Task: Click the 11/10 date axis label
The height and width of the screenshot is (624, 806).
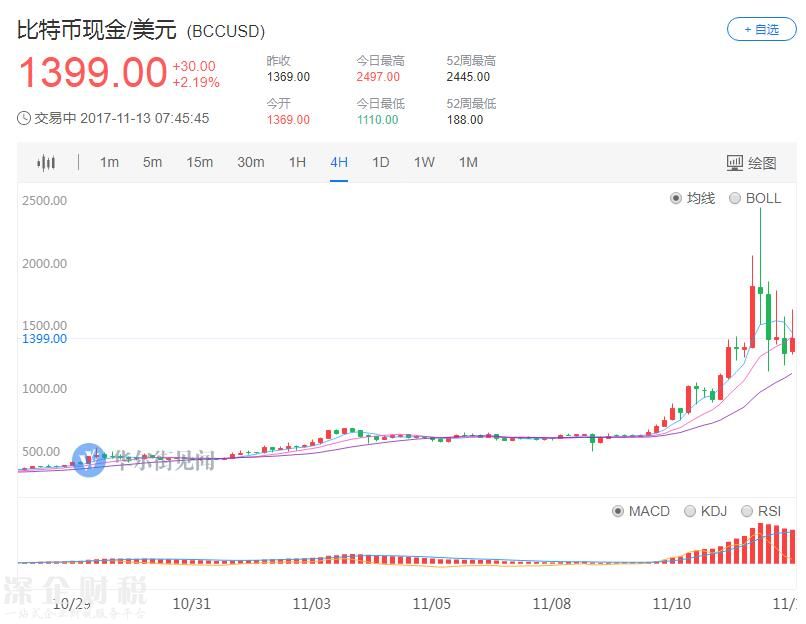Action: [671, 603]
